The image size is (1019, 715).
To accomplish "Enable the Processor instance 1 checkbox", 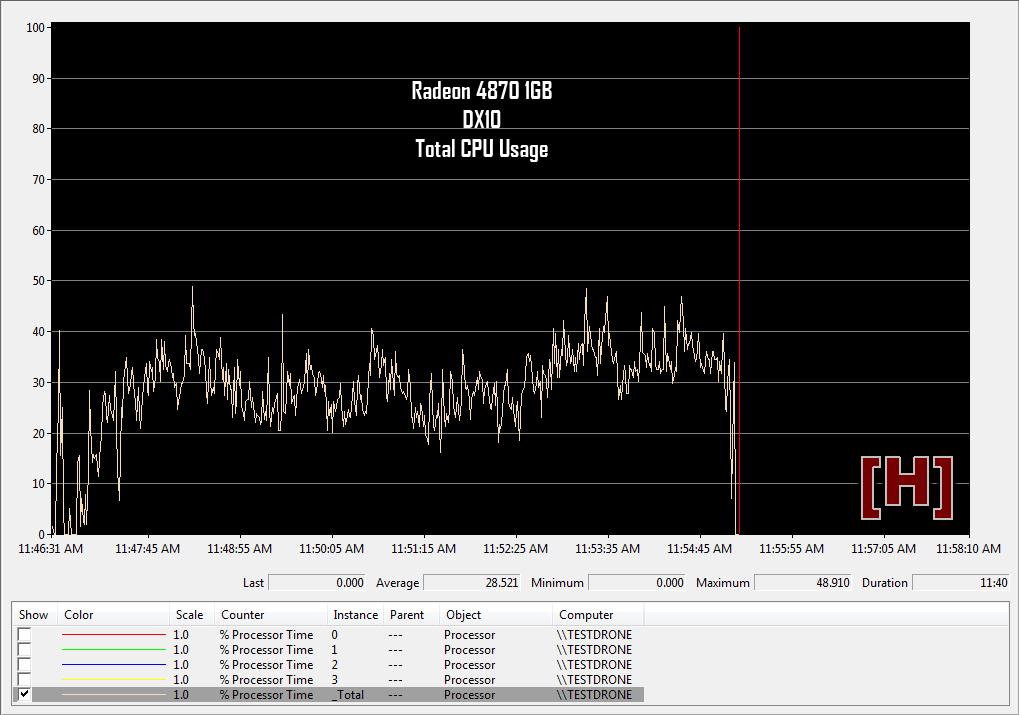I will 24,649.
